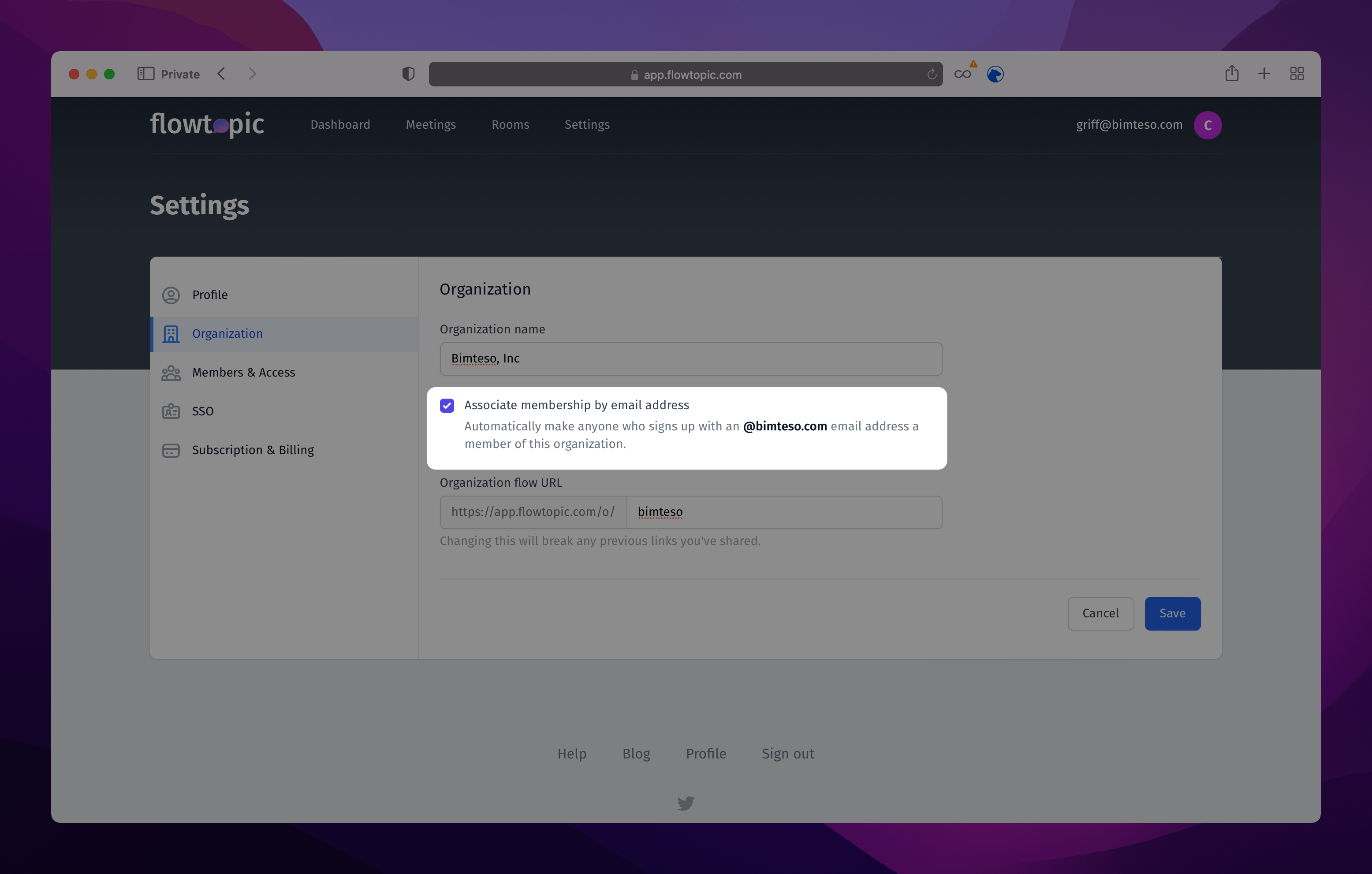This screenshot has width=1372, height=874.
Task: Click the privacy shield icon
Action: [x=408, y=74]
